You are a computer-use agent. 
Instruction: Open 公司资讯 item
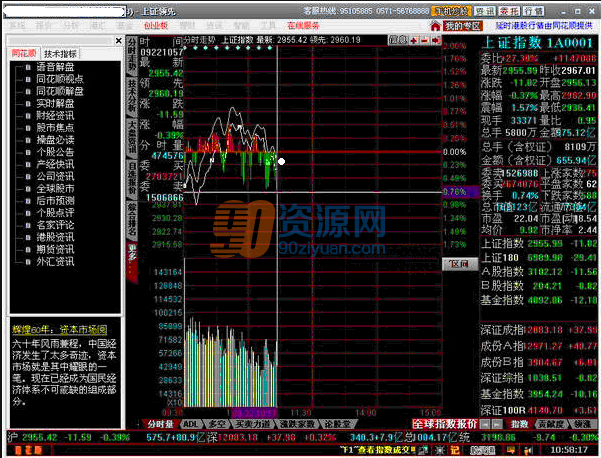pyautogui.click(x=55, y=177)
